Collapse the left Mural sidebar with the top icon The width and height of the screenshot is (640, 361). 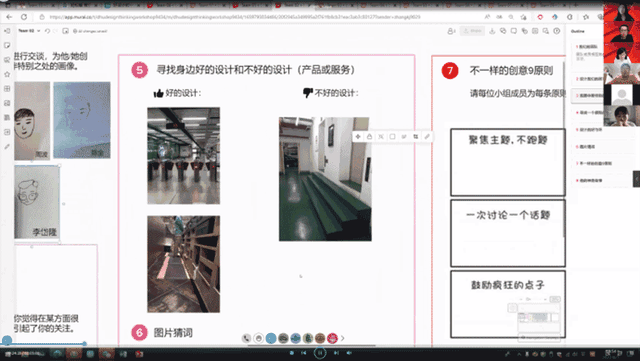(x=7, y=31)
